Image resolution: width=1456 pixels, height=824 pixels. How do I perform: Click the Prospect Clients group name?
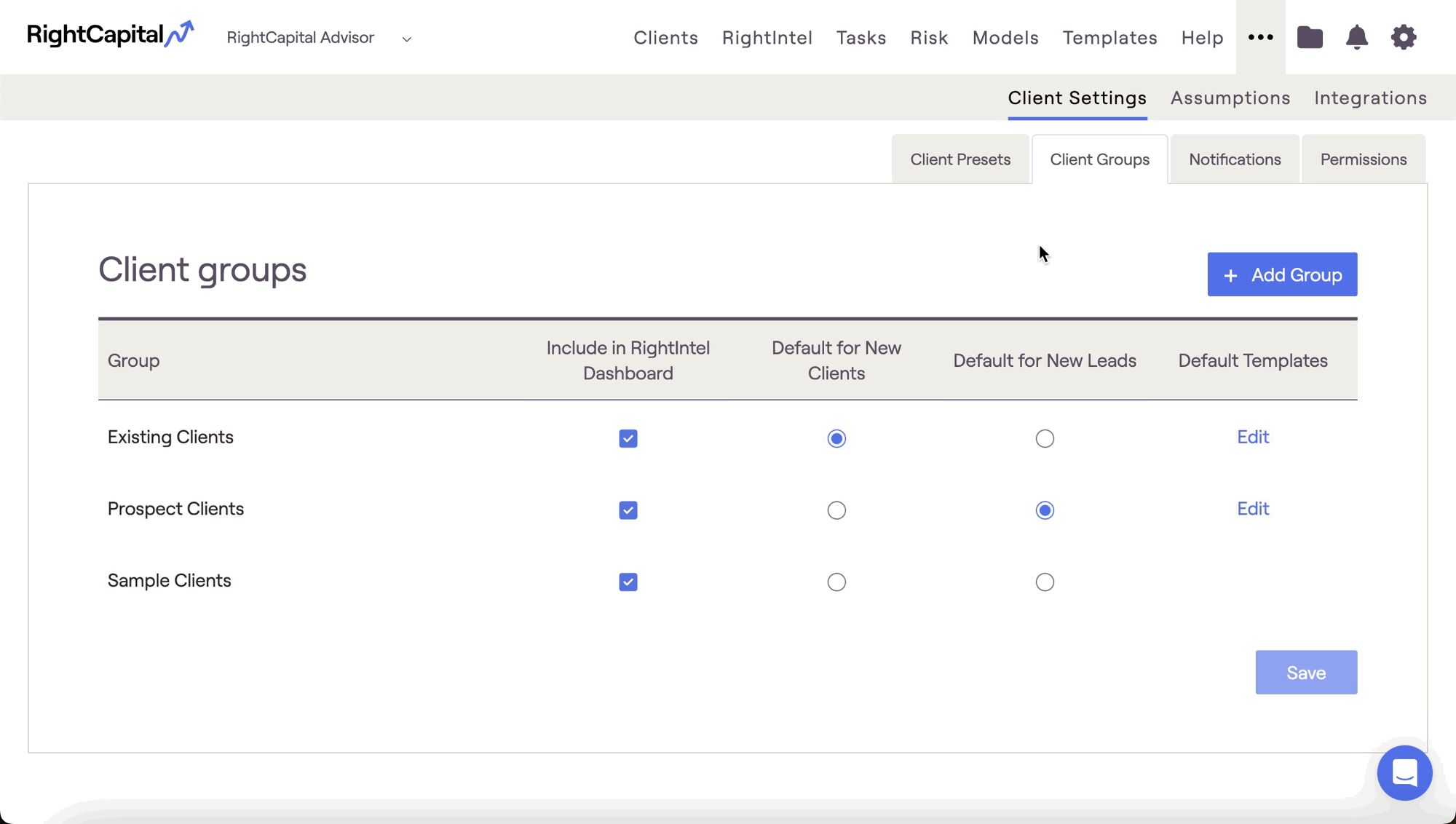[175, 509]
